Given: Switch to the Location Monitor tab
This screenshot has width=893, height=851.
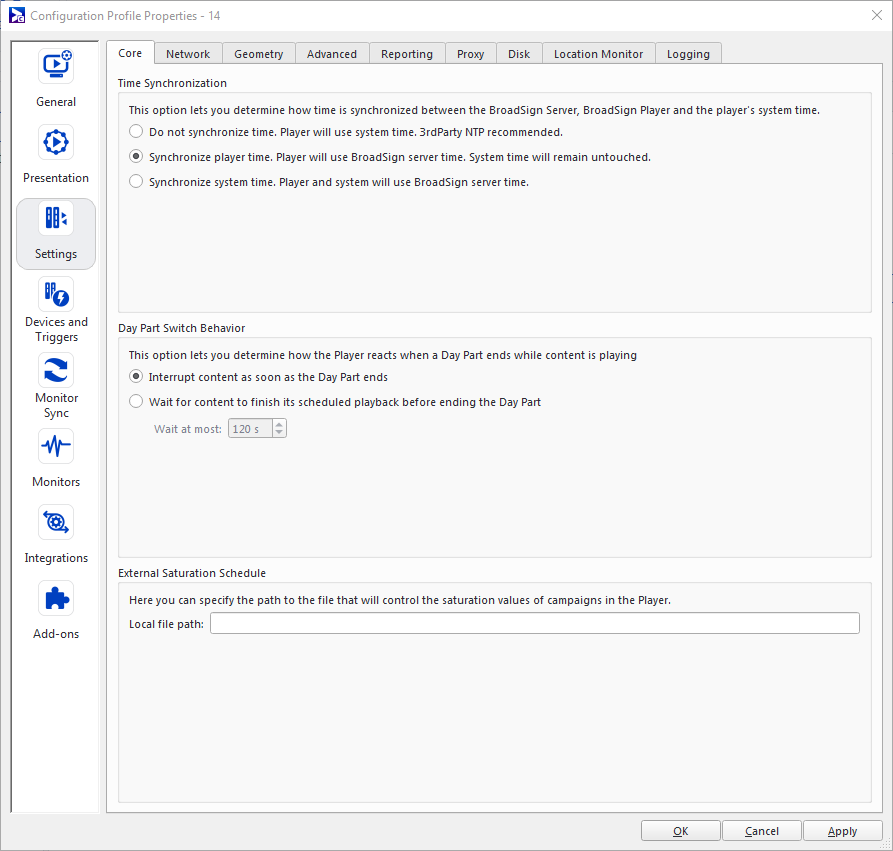Looking at the screenshot, I should coord(599,54).
